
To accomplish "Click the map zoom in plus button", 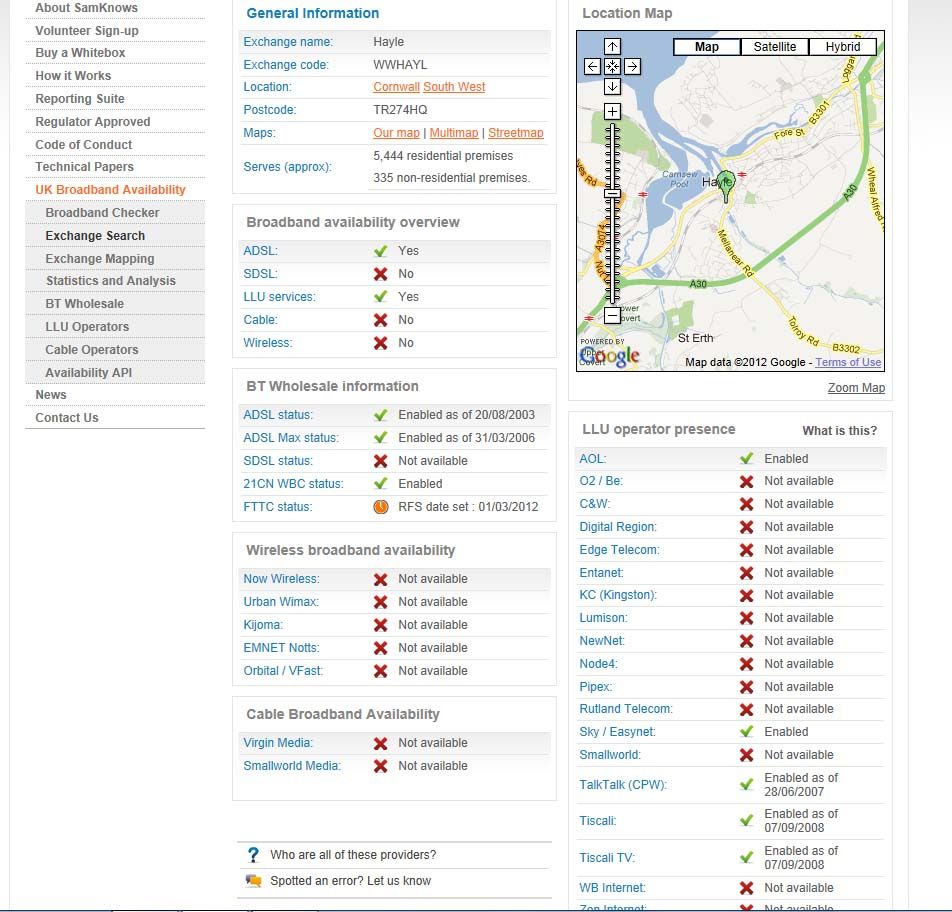I will pyautogui.click(x=612, y=111).
